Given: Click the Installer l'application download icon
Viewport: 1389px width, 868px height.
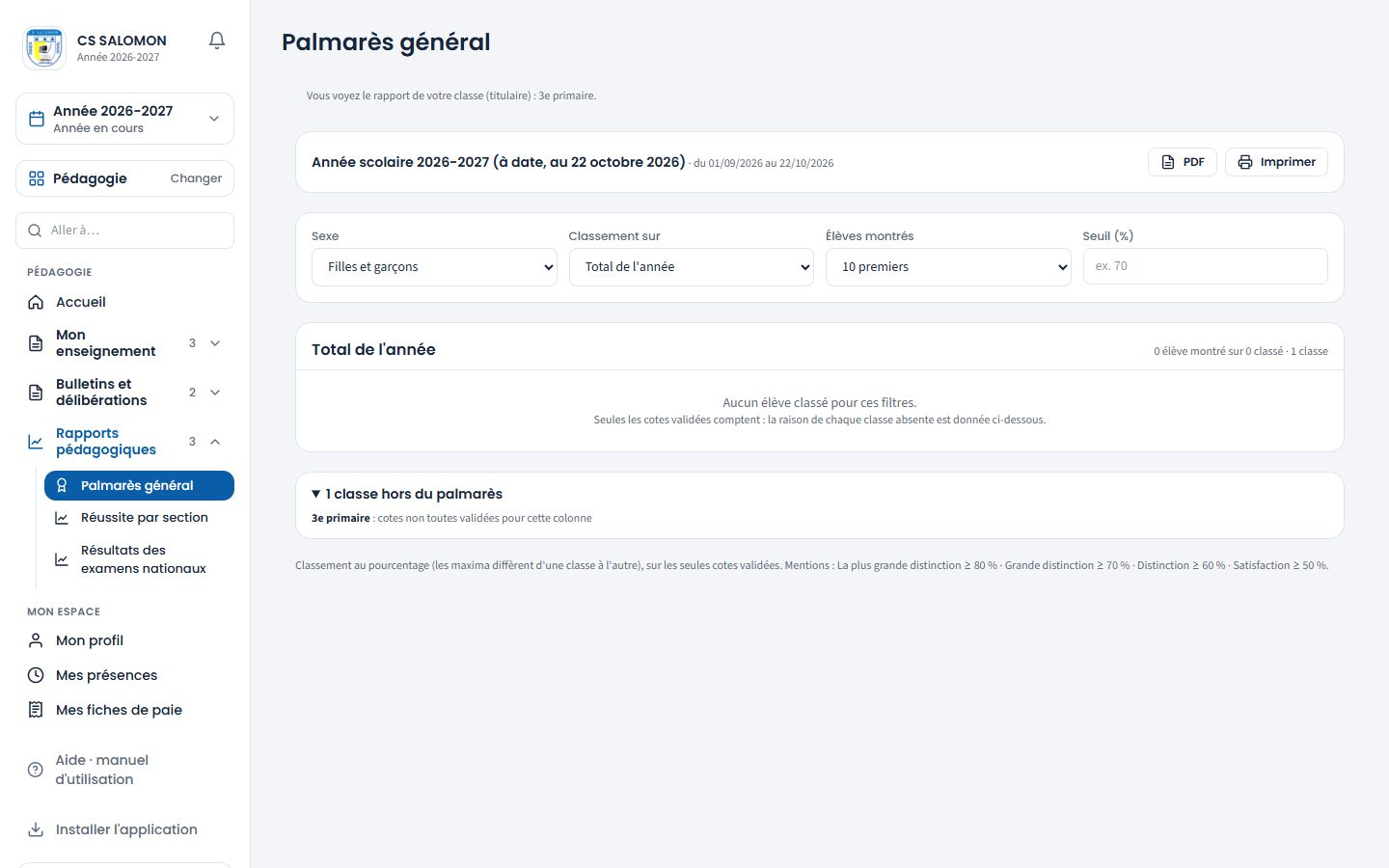Looking at the screenshot, I should coord(36,829).
